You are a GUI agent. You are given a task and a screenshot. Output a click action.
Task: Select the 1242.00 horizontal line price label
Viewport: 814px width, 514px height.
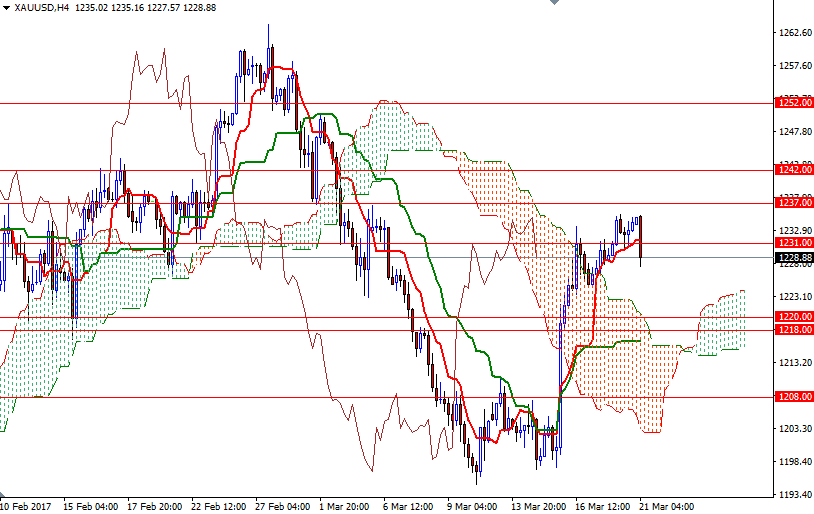click(x=794, y=170)
